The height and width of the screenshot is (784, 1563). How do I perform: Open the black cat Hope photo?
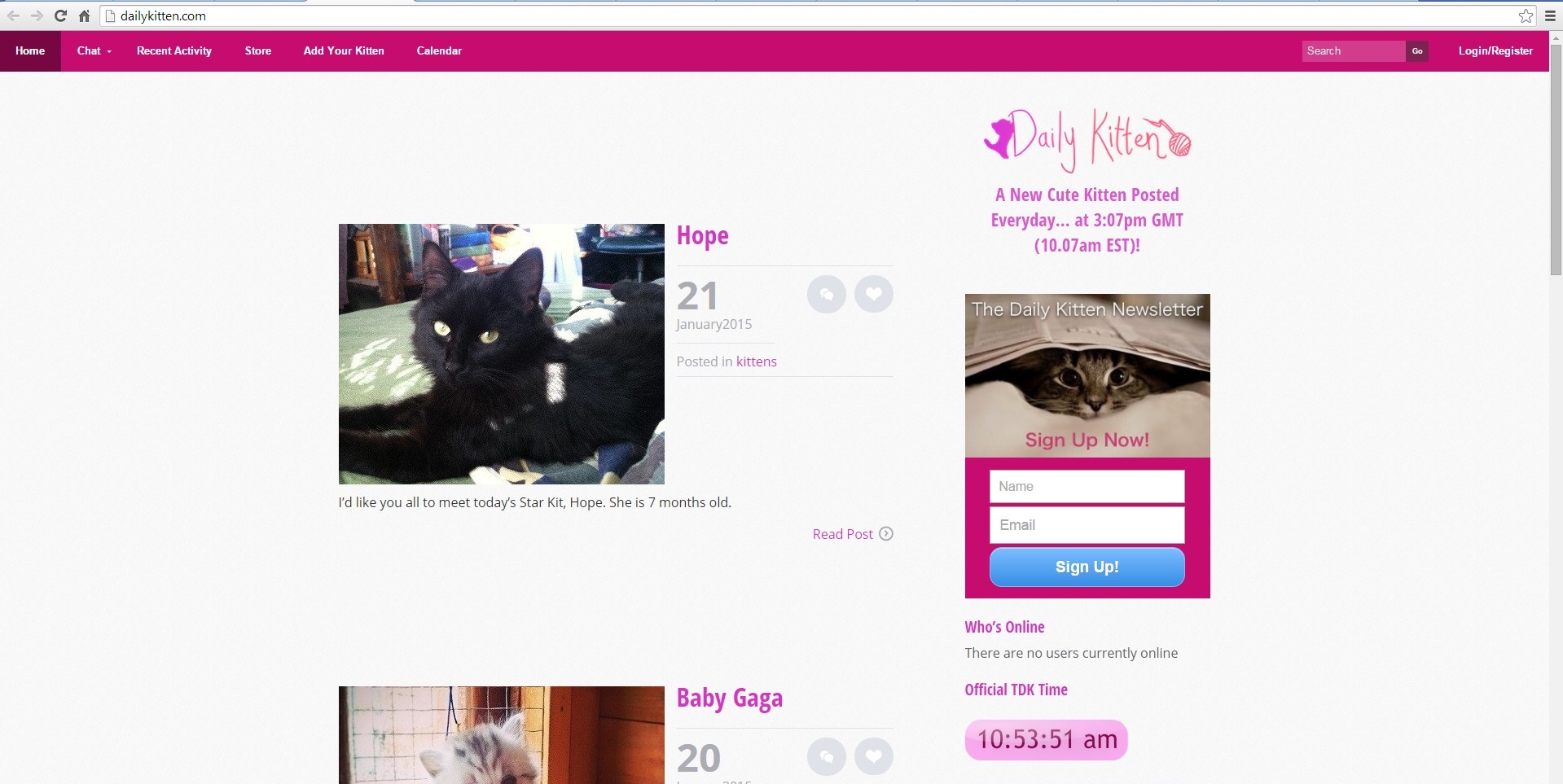502,354
